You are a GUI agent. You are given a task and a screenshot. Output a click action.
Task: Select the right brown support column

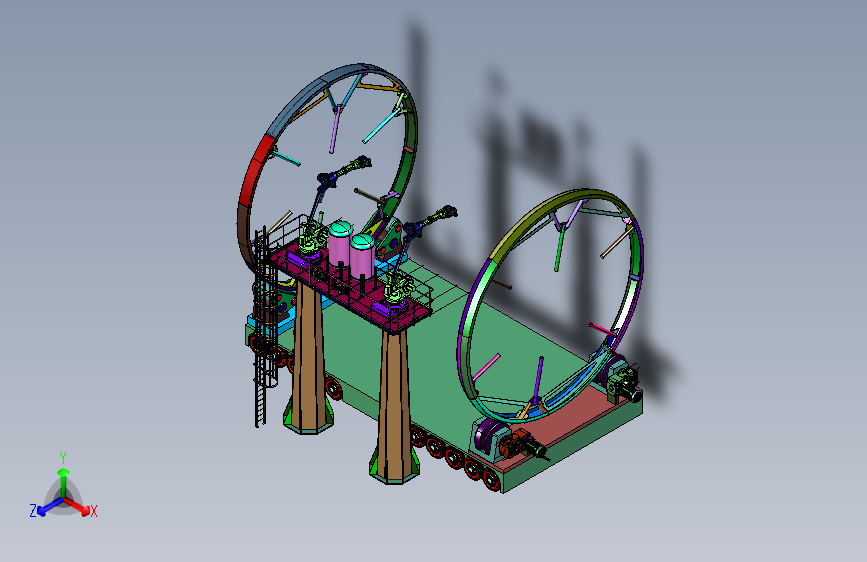coord(393,407)
